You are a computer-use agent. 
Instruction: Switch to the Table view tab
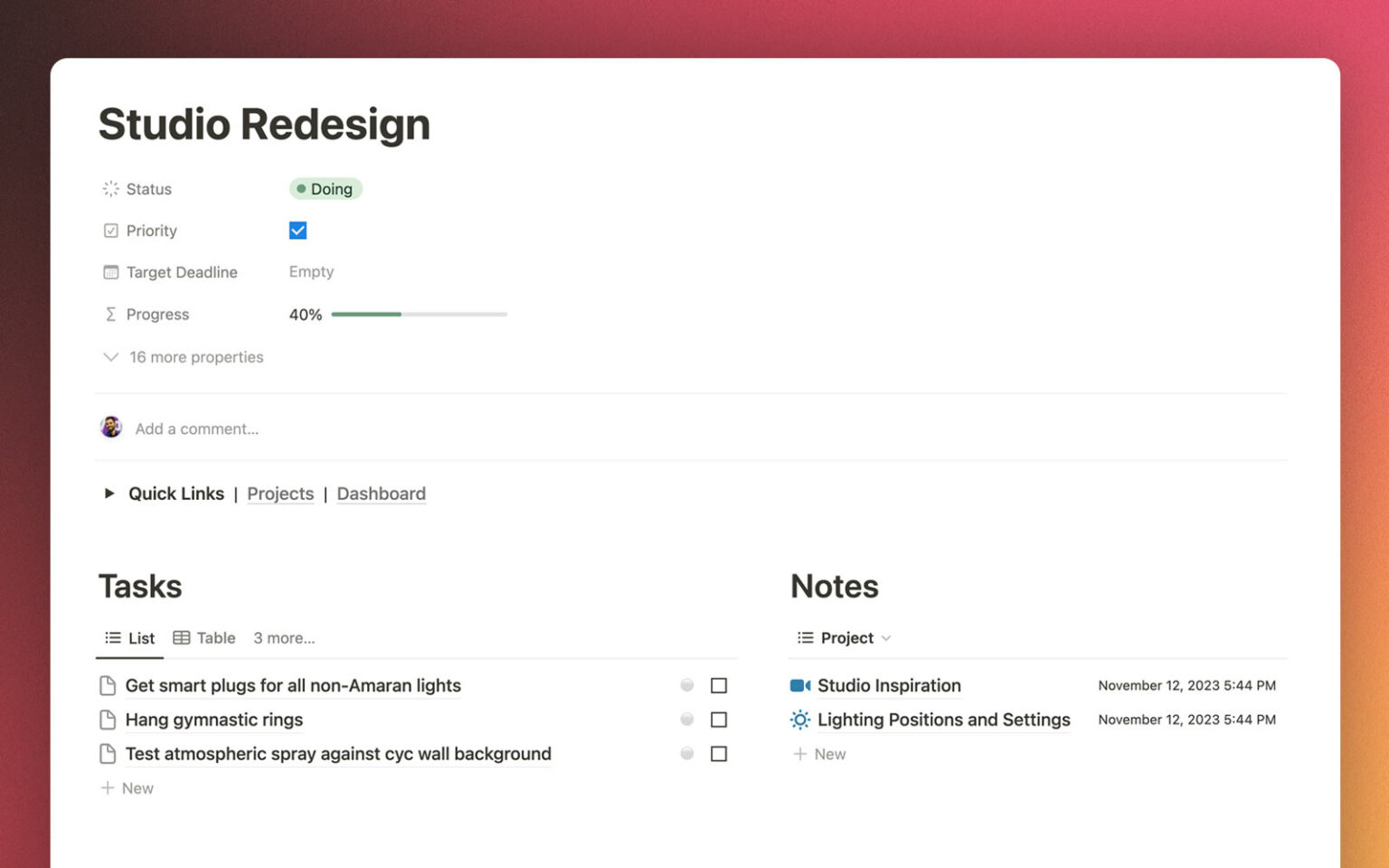tap(205, 637)
